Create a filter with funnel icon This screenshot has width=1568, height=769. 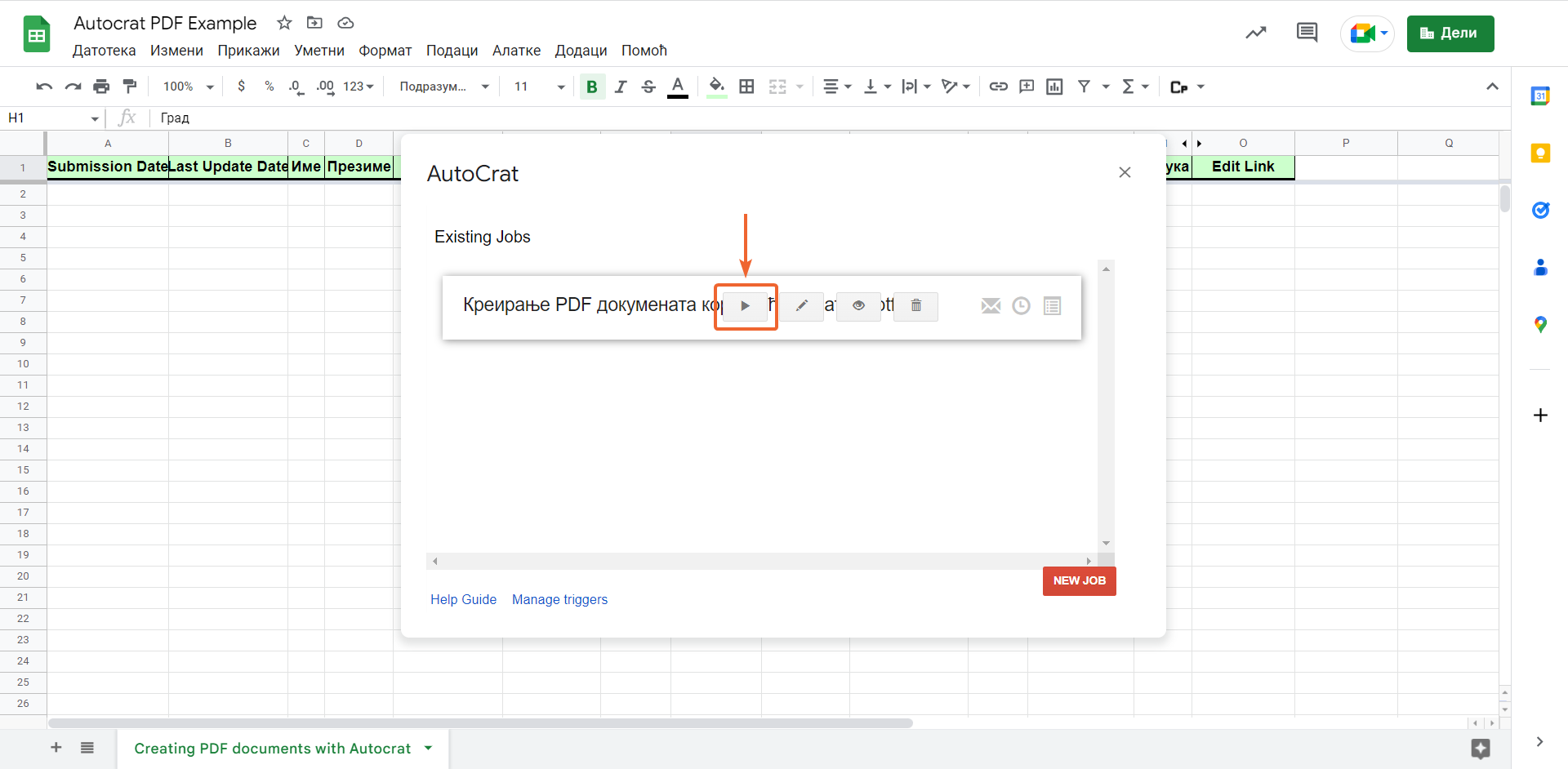pos(1084,87)
